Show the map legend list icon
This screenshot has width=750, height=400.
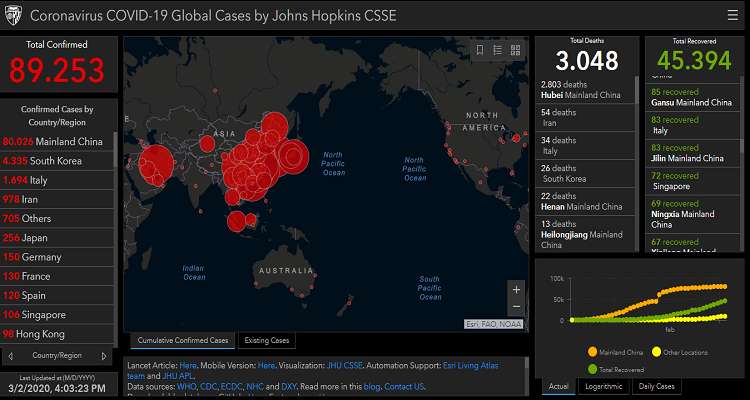point(497,50)
